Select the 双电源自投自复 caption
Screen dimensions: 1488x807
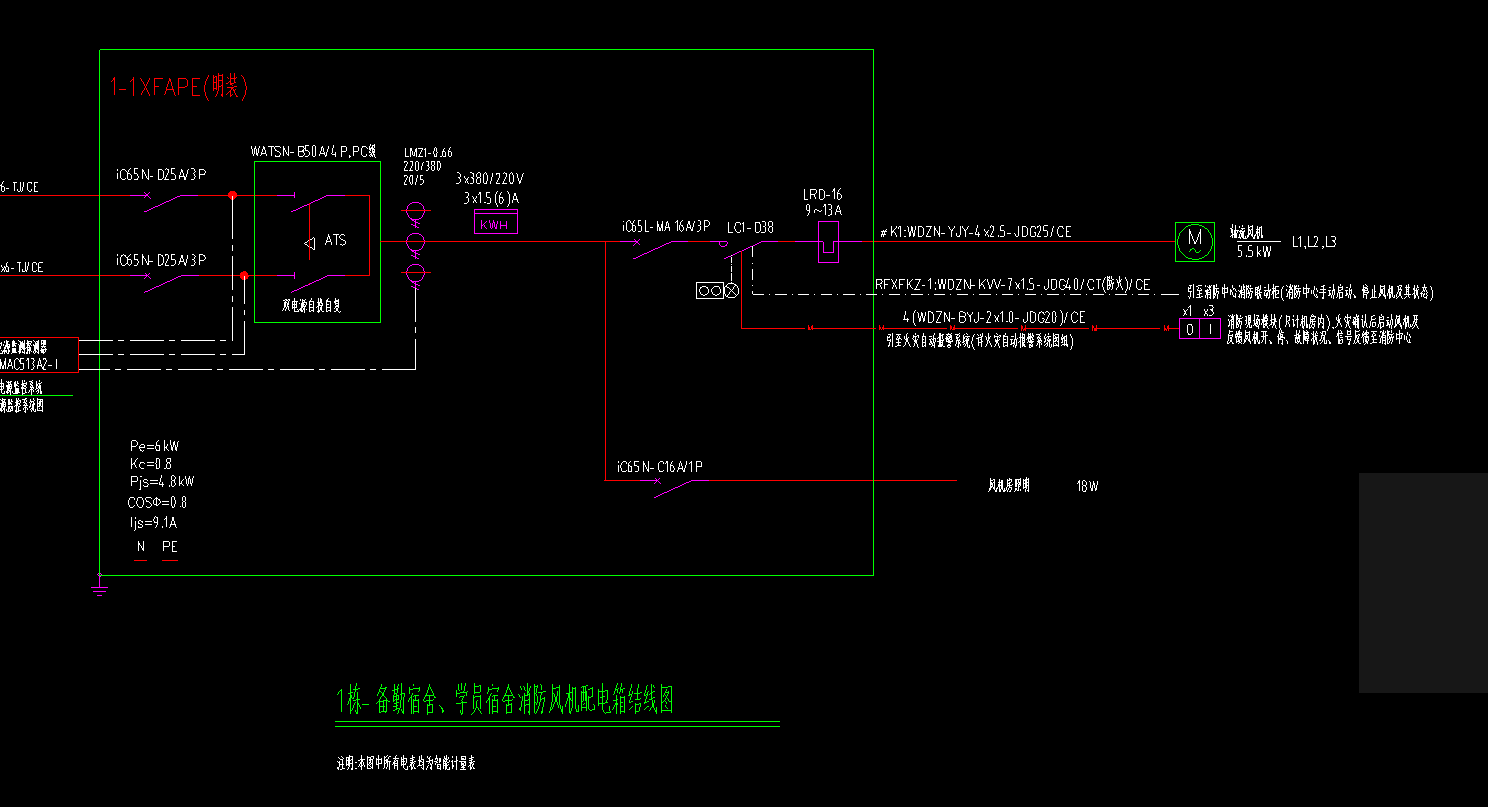312,306
